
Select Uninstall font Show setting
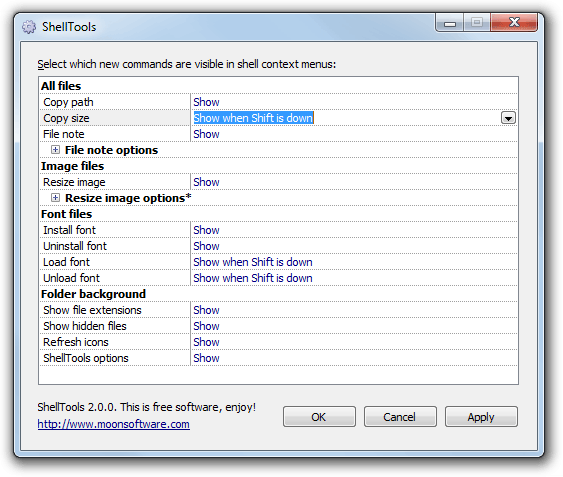(206, 246)
